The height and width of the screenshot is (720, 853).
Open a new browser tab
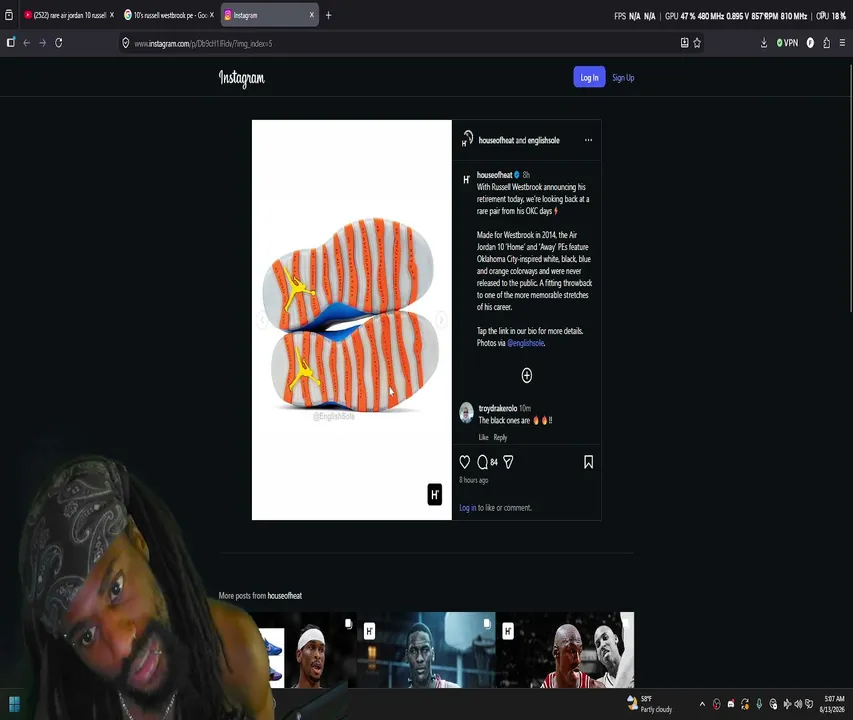329,15
